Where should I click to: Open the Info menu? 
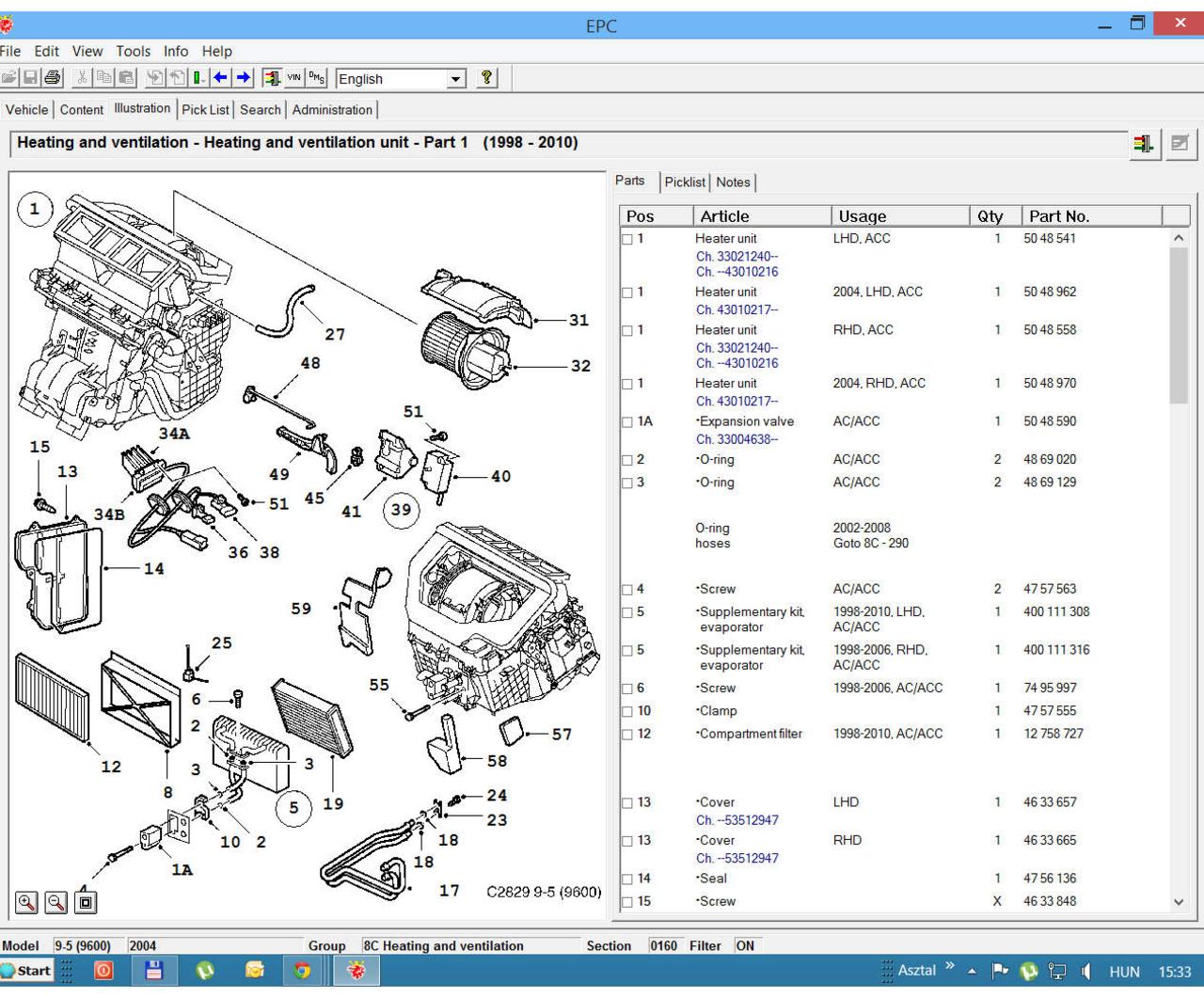click(176, 51)
